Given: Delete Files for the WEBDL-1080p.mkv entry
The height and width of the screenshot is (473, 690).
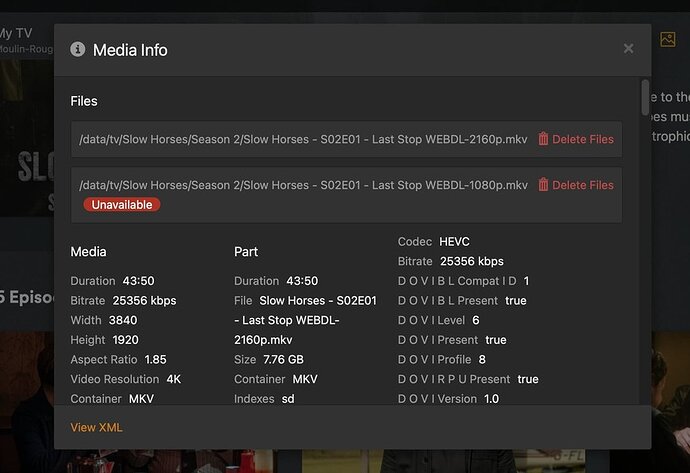Looking at the screenshot, I should pyautogui.click(x=576, y=185).
